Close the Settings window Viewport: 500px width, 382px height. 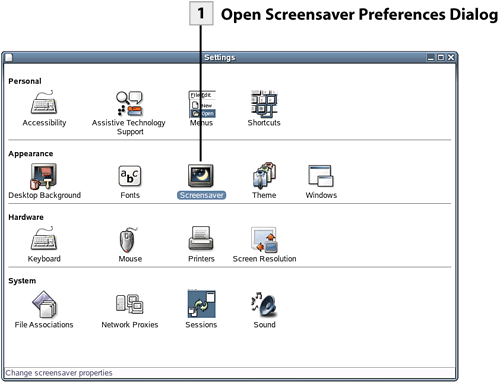[x=451, y=57]
